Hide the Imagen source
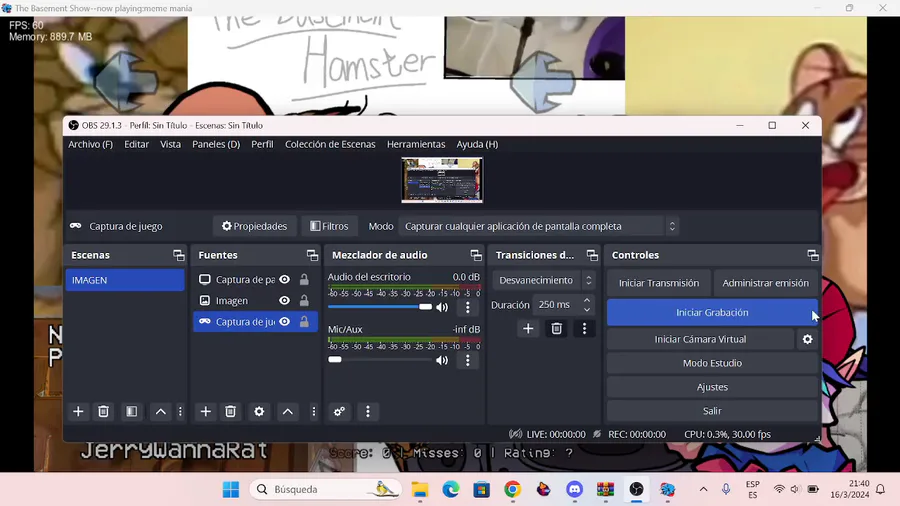 coord(285,301)
